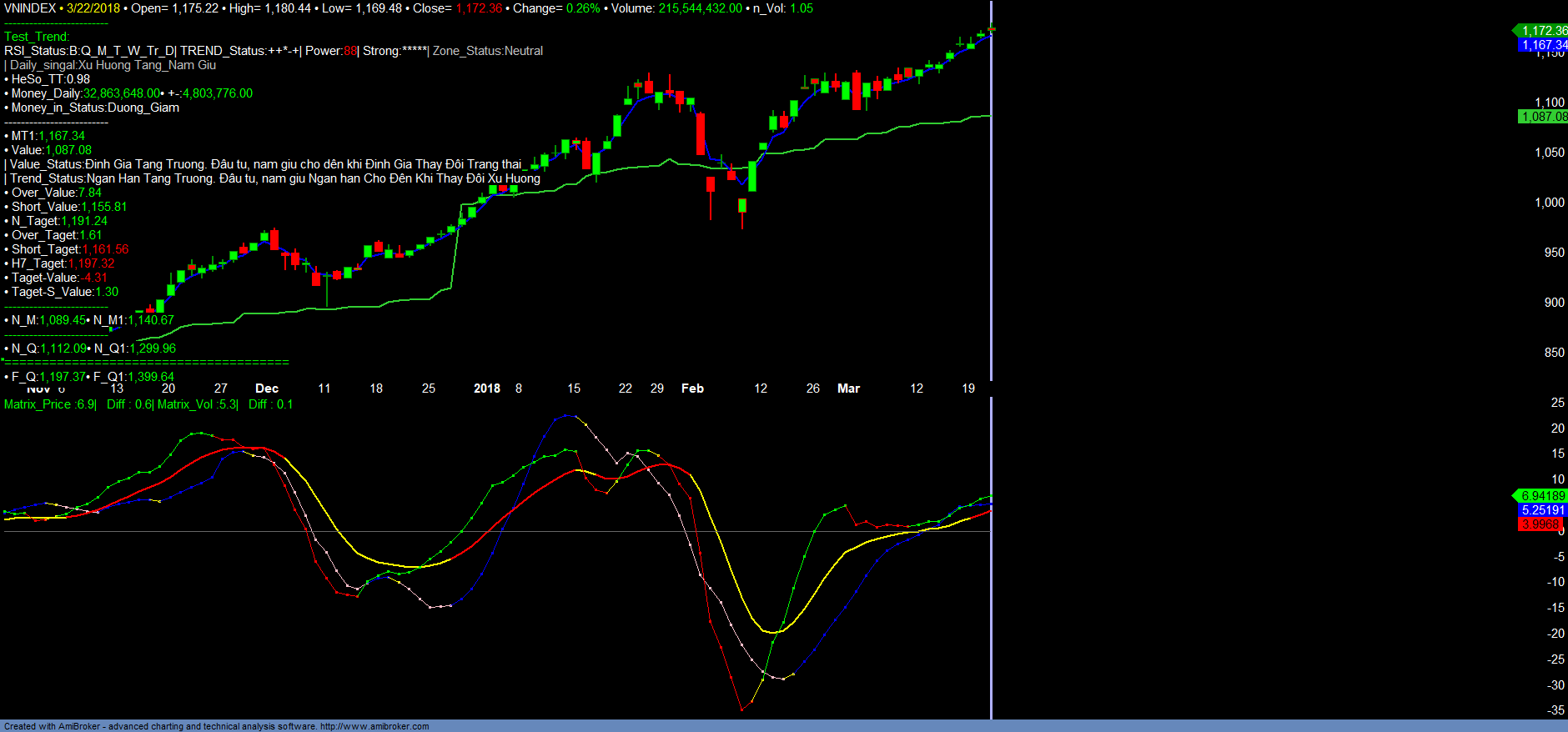Click the Matrix_Price value label
The height and width of the screenshot is (732, 1568).
tap(50, 404)
